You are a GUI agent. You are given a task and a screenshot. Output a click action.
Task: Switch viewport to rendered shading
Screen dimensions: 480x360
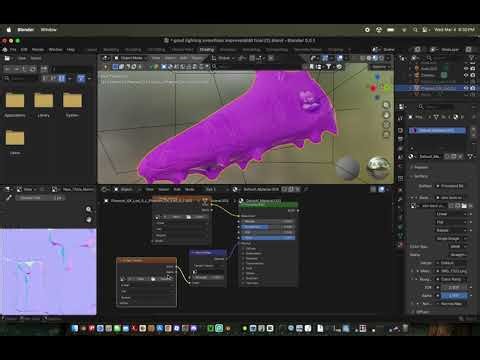pyautogui.click(x=382, y=58)
